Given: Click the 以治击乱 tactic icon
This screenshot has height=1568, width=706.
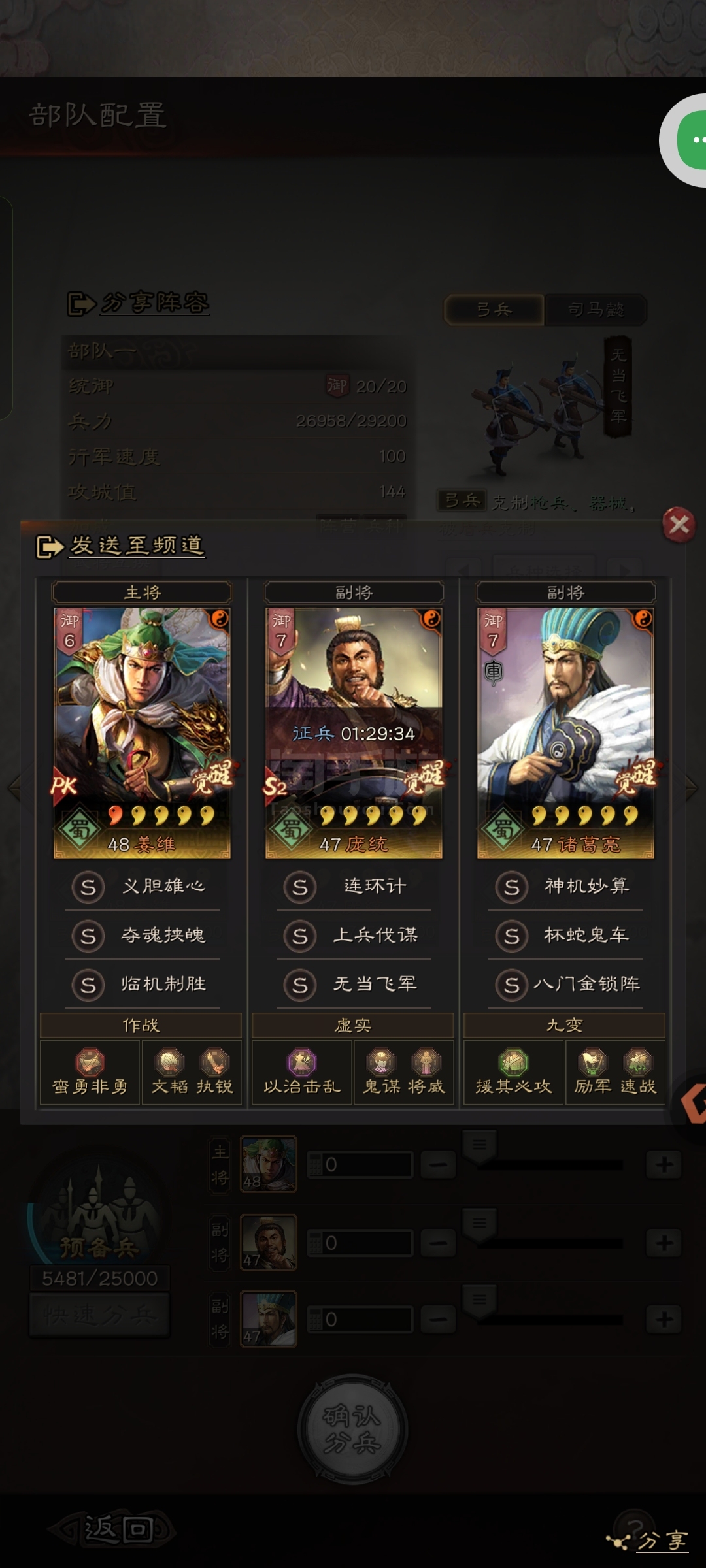Looking at the screenshot, I should coord(302,1071).
